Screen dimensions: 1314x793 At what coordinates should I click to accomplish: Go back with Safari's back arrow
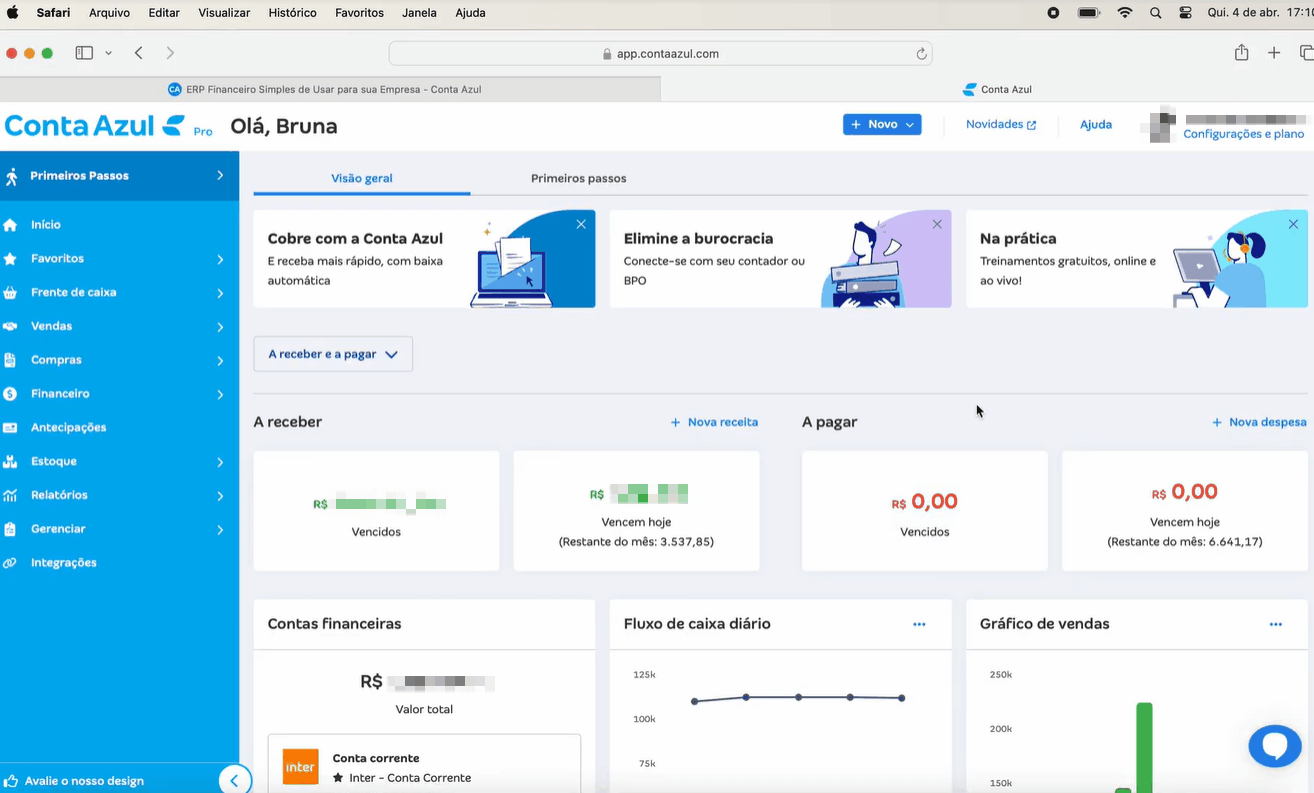point(139,53)
